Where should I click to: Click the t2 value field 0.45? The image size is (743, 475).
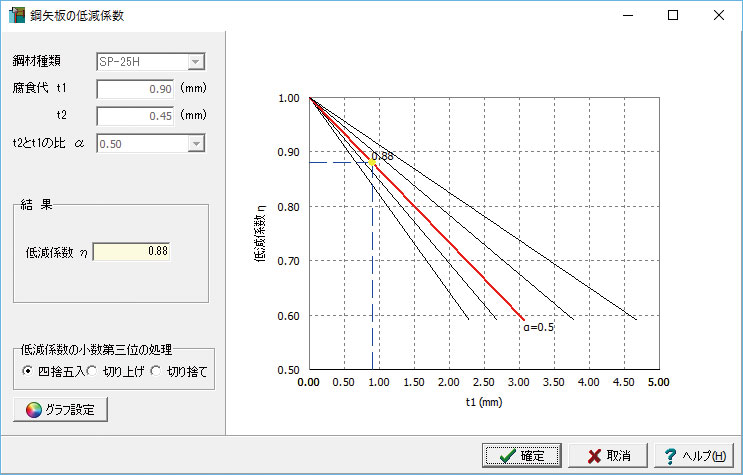[135, 116]
